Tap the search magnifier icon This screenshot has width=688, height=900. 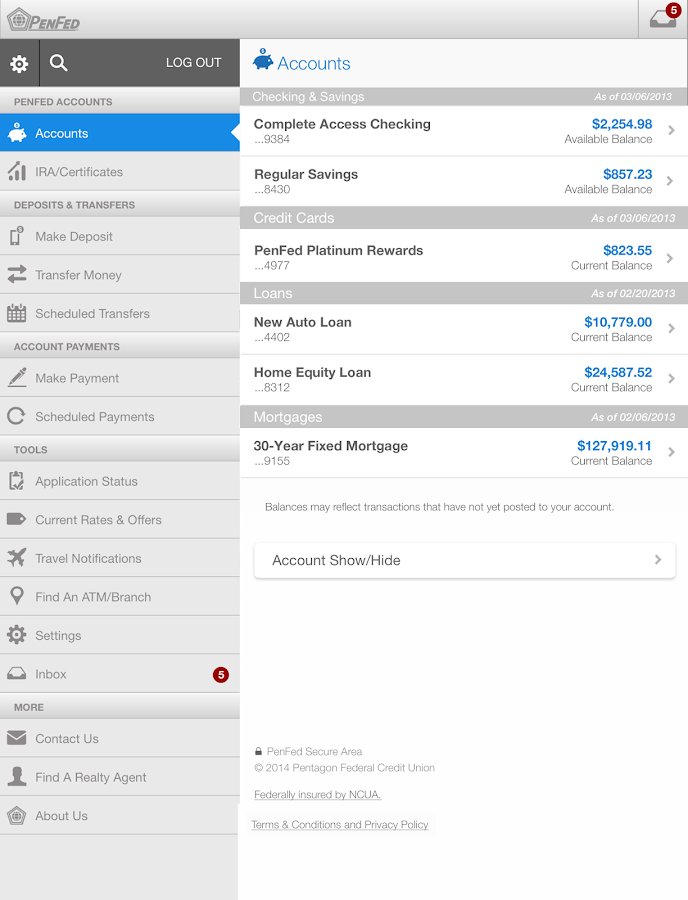pos(59,63)
